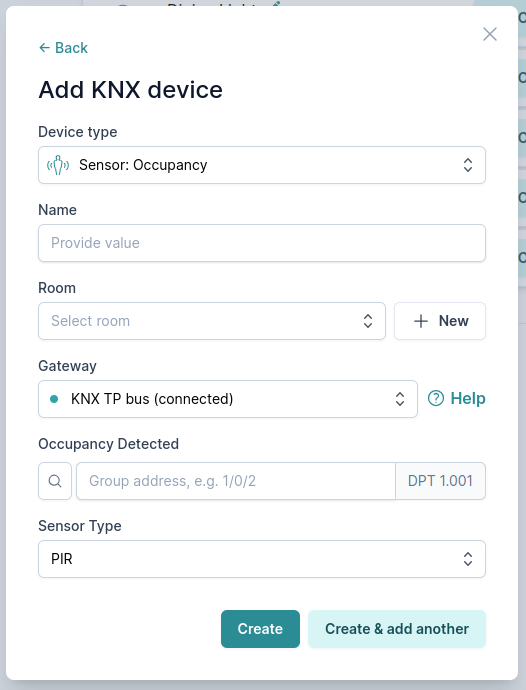The width and height of the screenshot is (526, 690).
Task: Close the Add KNX device dialog
Action: point(490,34)
